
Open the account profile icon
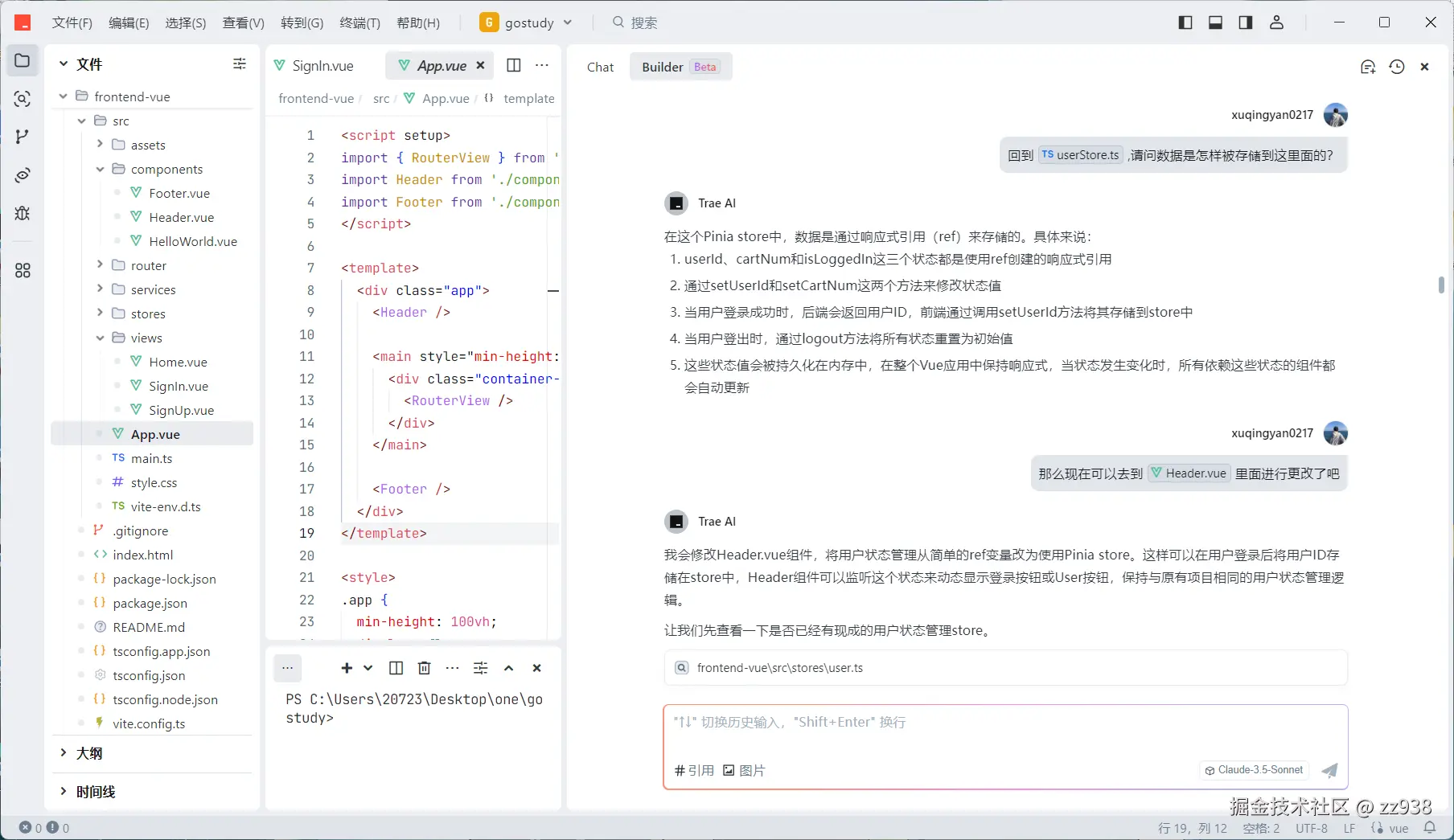1276,23
